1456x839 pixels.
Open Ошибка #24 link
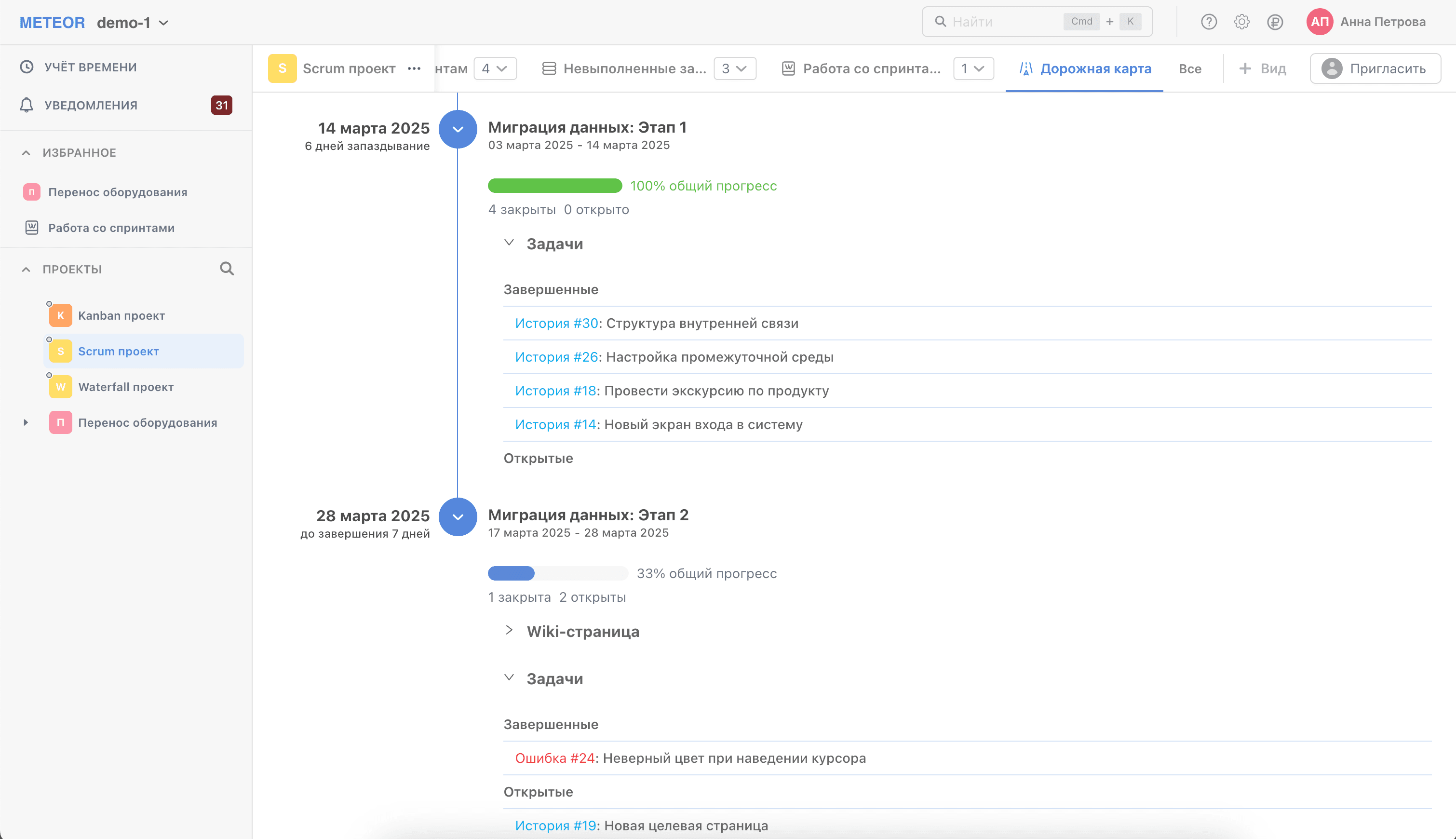coord(555,758)
